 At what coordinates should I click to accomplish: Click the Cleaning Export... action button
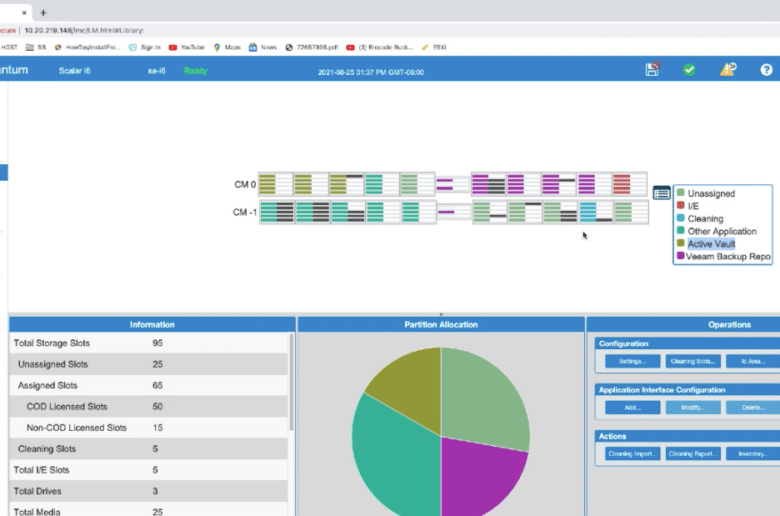[x=692, y=454]
